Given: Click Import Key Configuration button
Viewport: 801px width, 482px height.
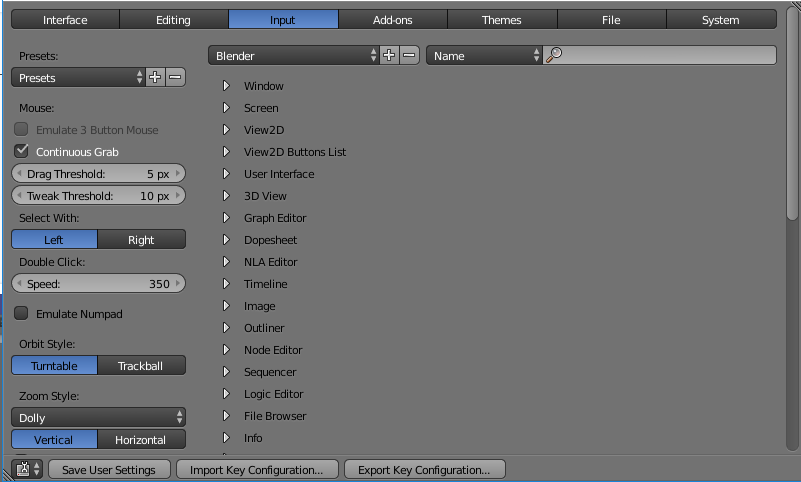Looking at the screenshot, I should [x=257, y=469].
